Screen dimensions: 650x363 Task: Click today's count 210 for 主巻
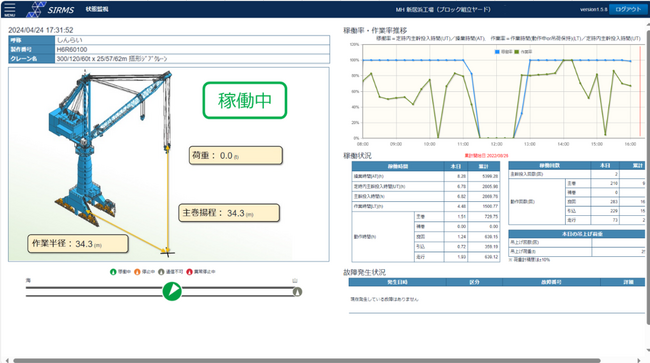point(614,183)
